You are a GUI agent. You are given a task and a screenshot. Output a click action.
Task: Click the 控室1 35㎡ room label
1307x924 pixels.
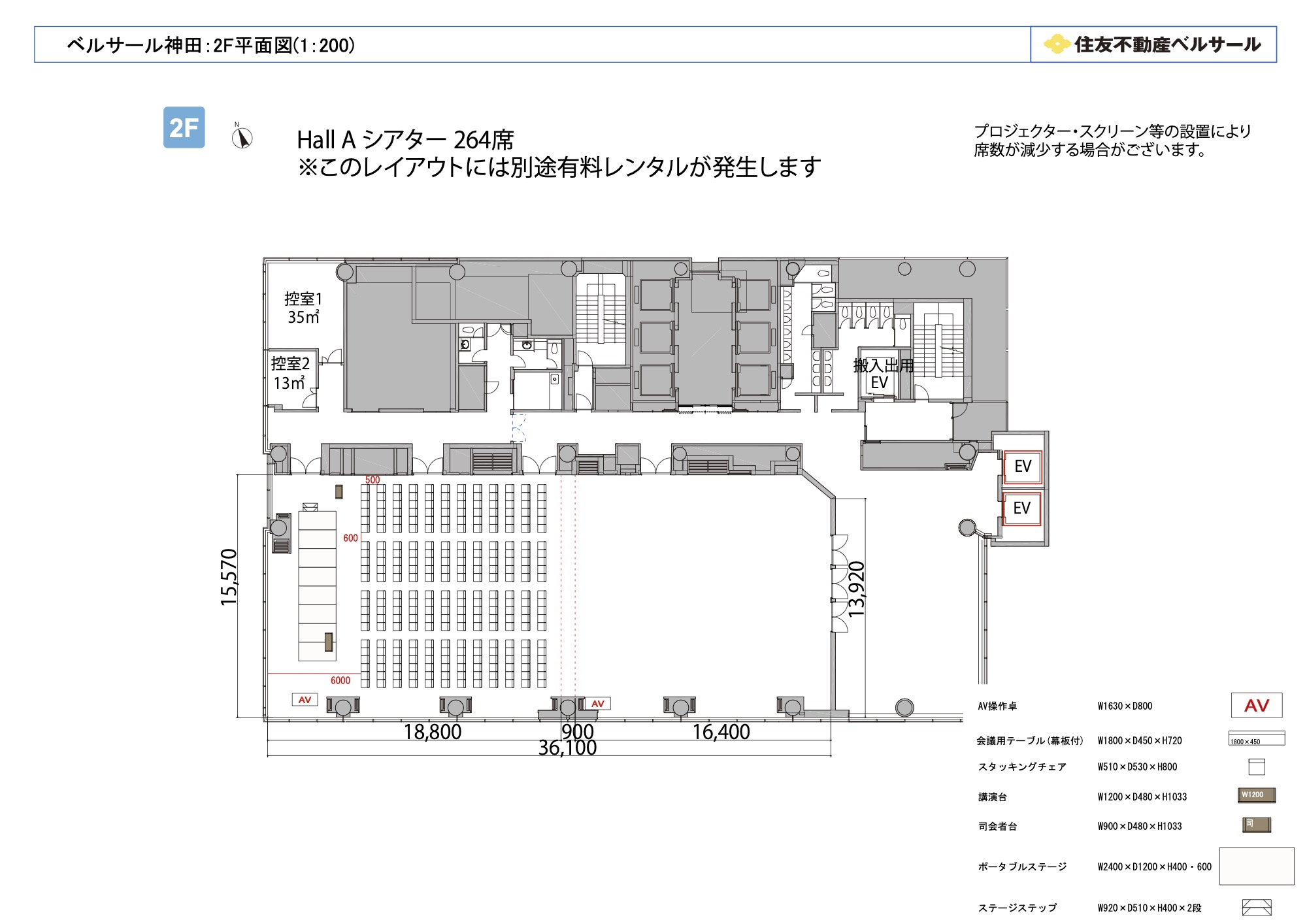click(303, 308)
